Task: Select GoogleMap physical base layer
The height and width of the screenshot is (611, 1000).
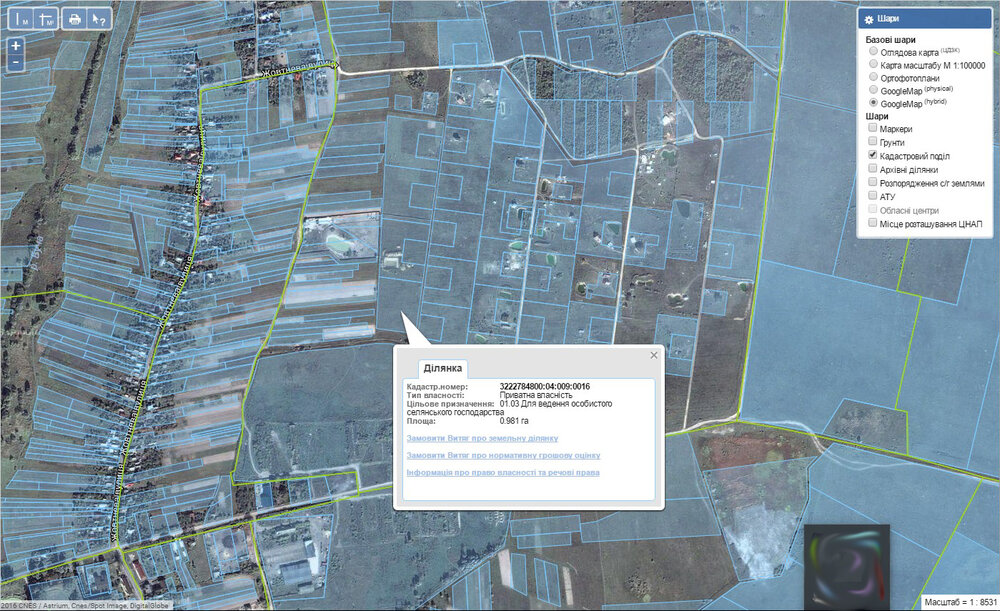Action: 873,89
